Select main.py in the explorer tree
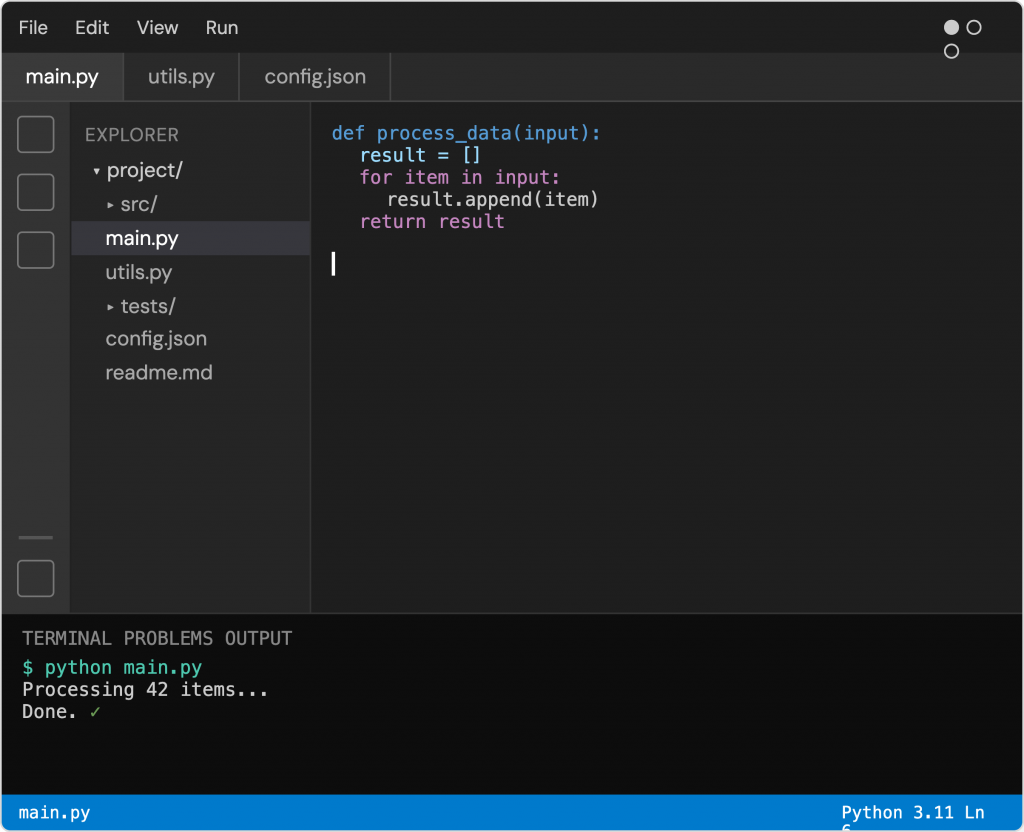Image resolution: width=1024 pixels, height=832 pixels. point(191,238)
